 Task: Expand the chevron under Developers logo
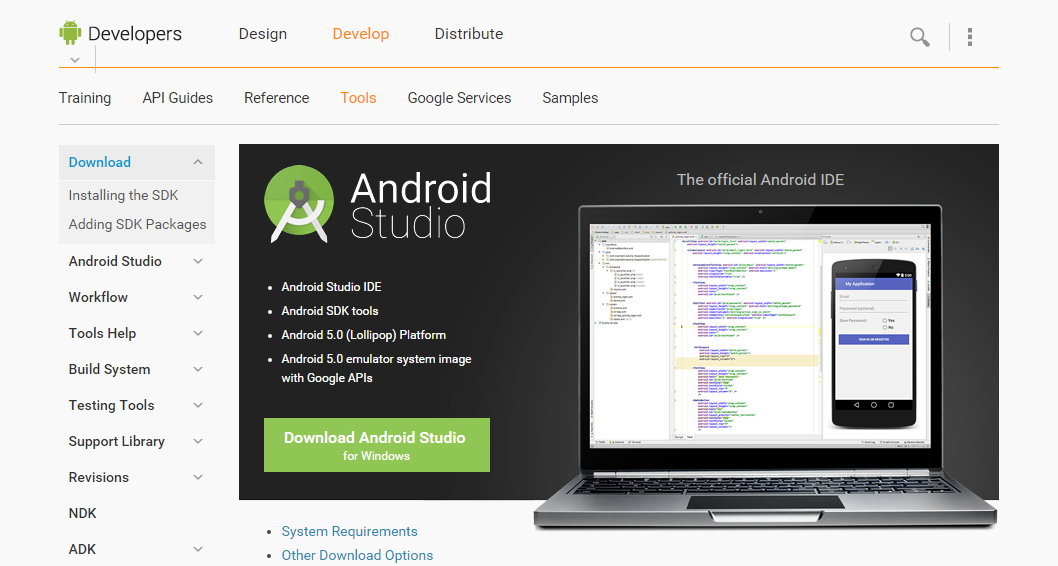point(75,60)
